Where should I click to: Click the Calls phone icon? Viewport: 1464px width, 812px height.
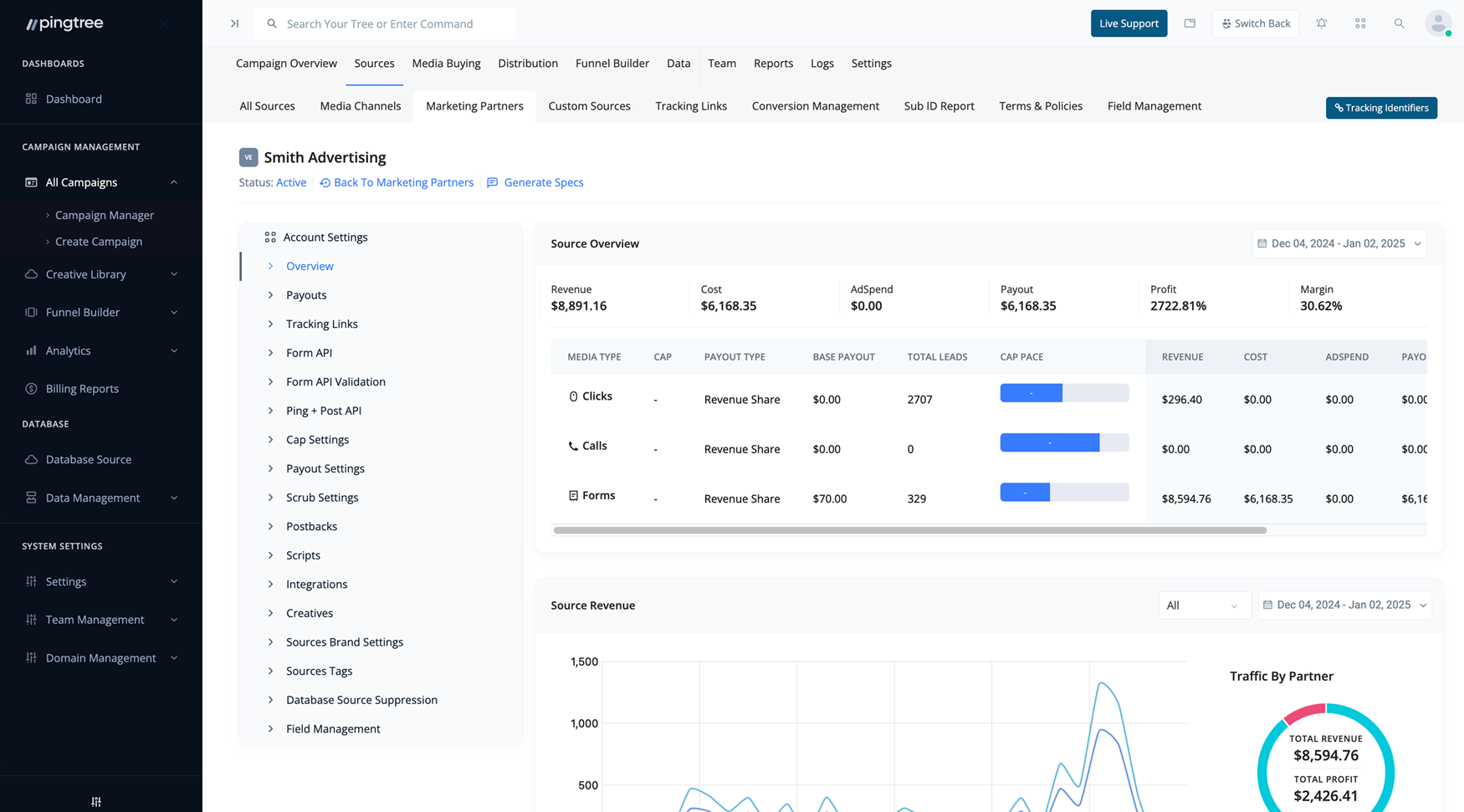573,446
